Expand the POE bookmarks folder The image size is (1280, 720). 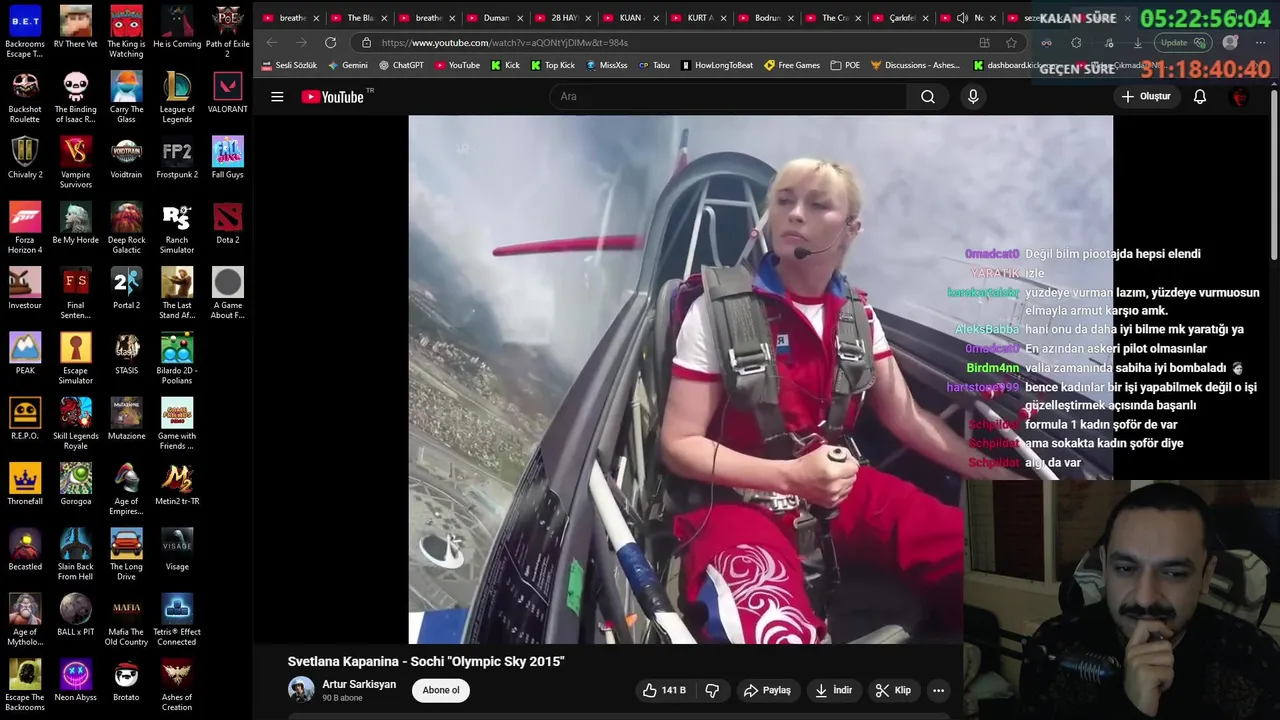click(x=845, y=65)
